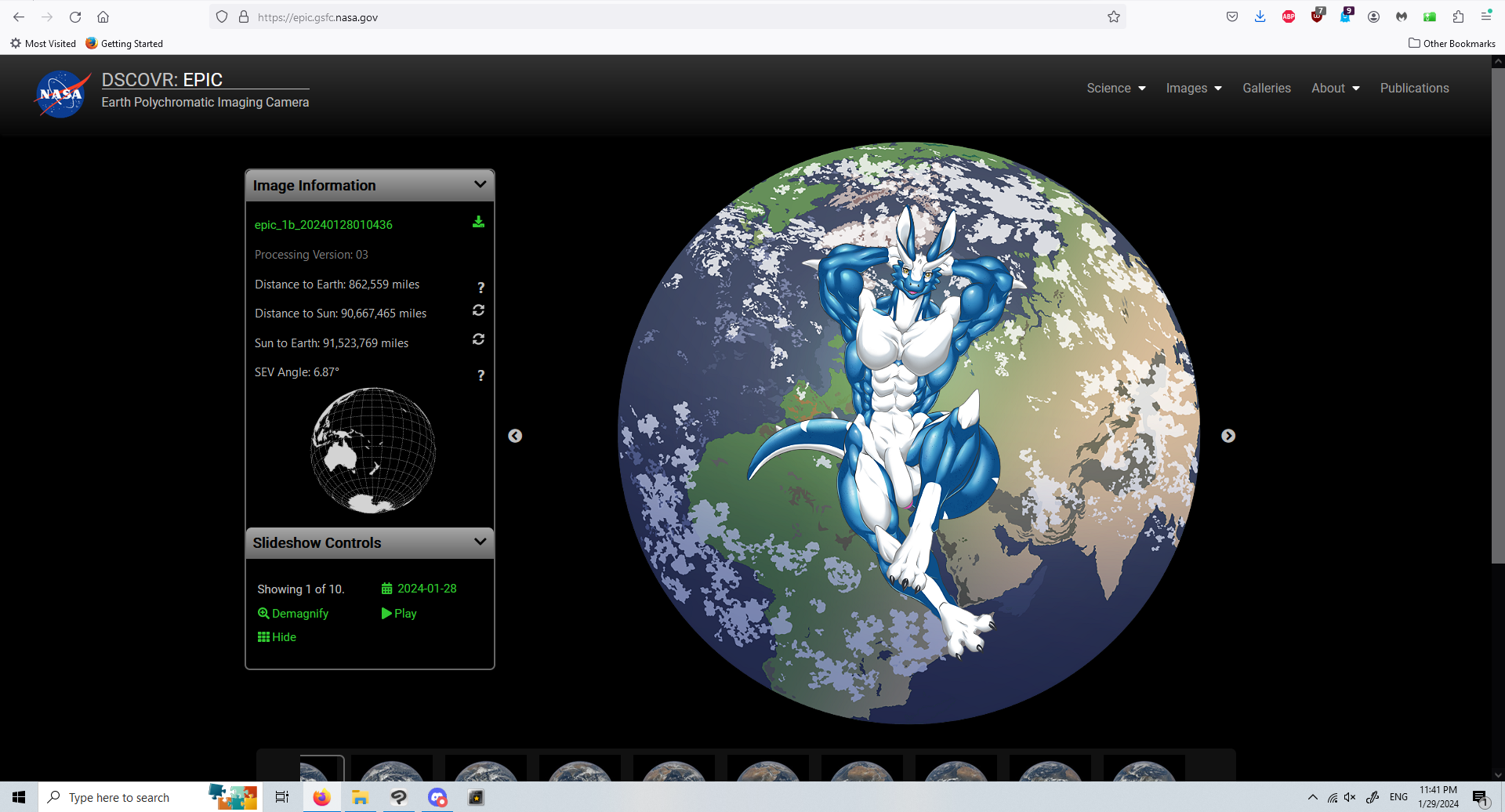Refresh units on the Sun to Earth row

[x=478, y=339]
